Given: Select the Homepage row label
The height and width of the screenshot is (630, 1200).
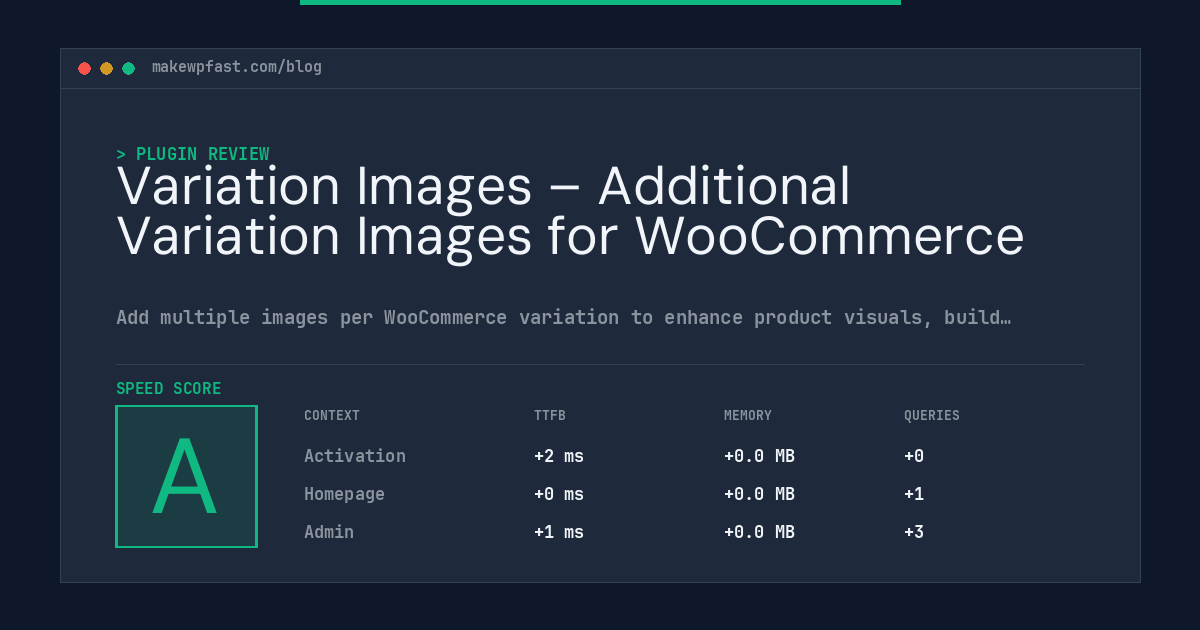Looking at the screenshot, I should point(344,494).
